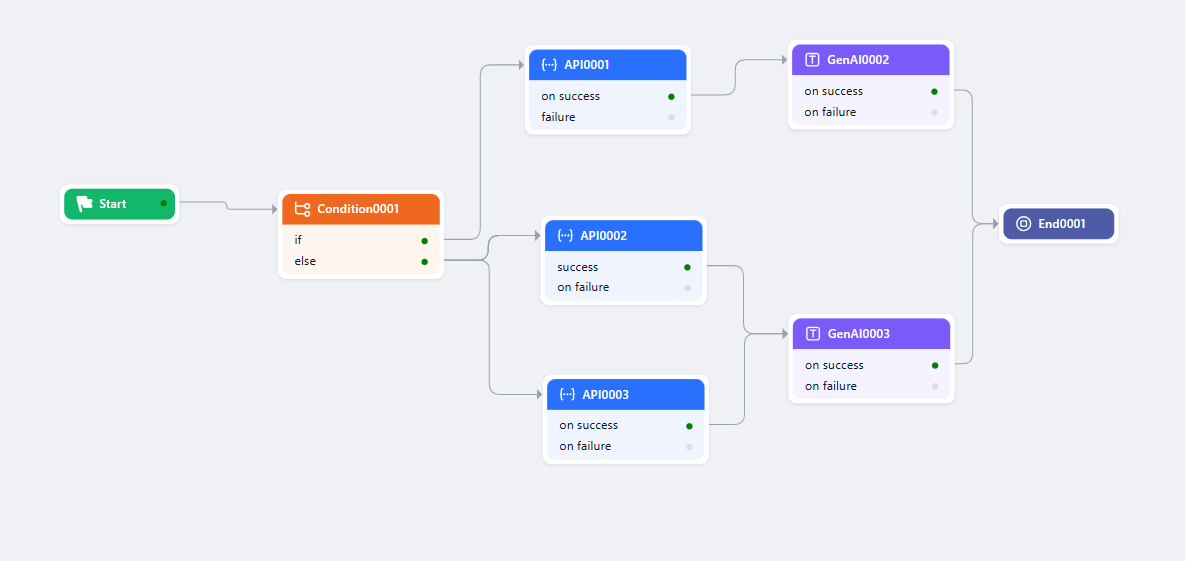Click the green output port of Start
This screenshot has height=561, width=1185.
[x=164, y=203]
